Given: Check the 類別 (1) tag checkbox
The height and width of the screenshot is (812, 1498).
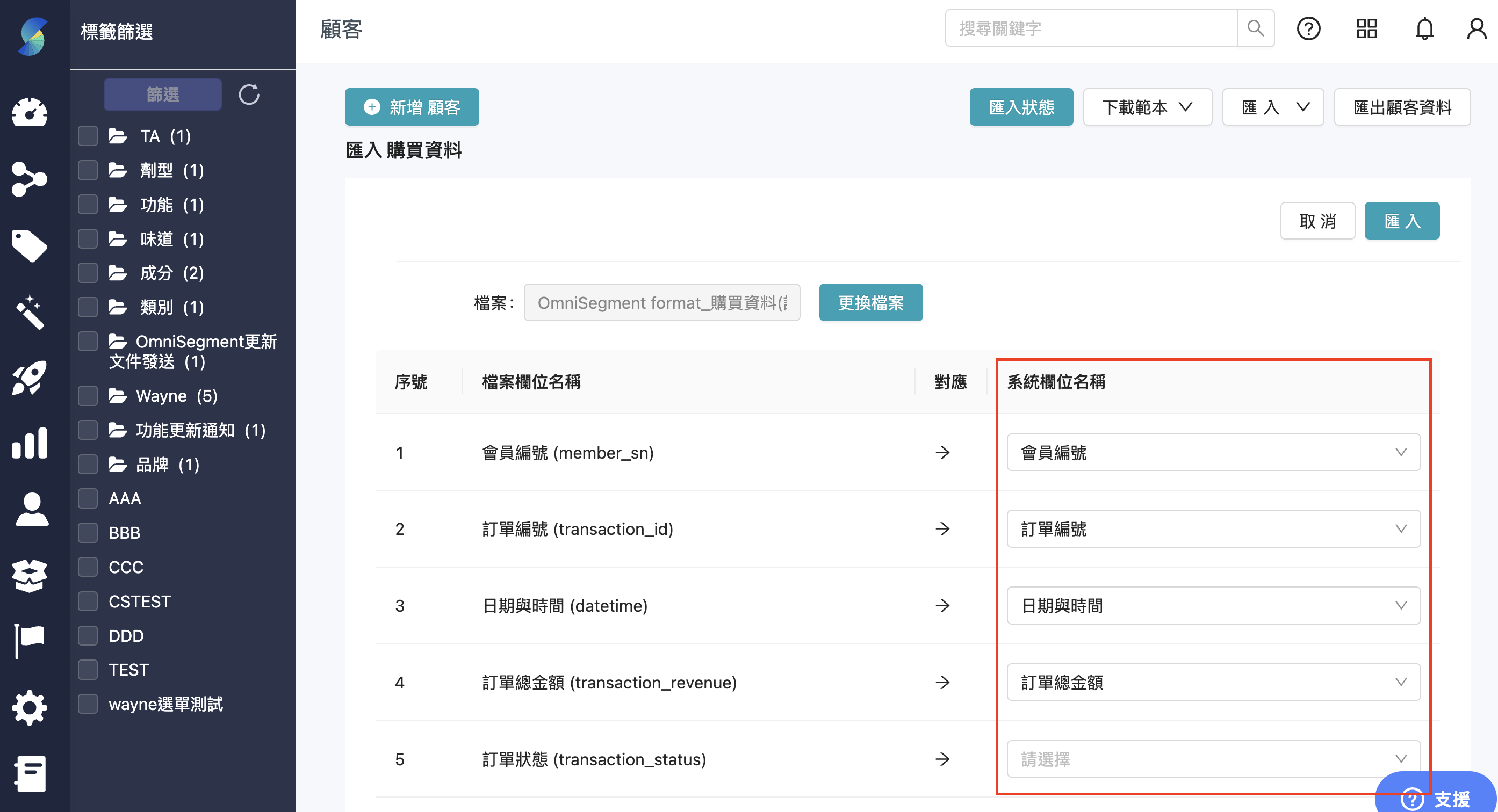Looking at the screenshot, I should point(88,307).
